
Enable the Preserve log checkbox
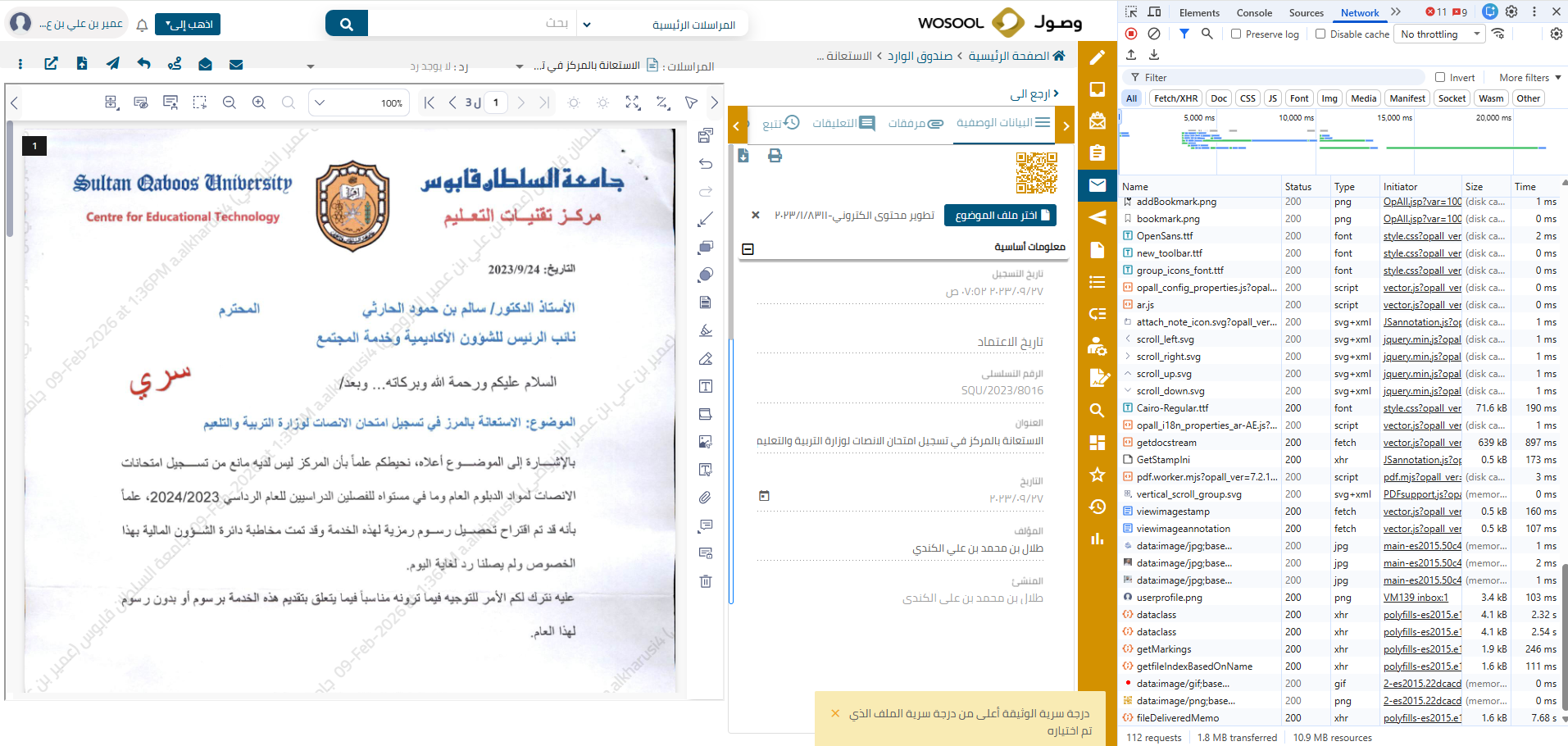click(1236, 34)
